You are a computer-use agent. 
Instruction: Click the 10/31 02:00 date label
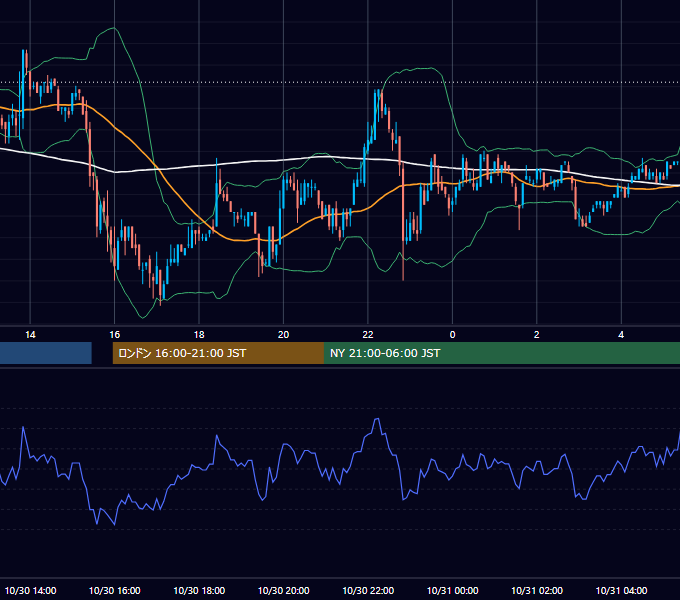pyautogui.click(x=537, y=590)
